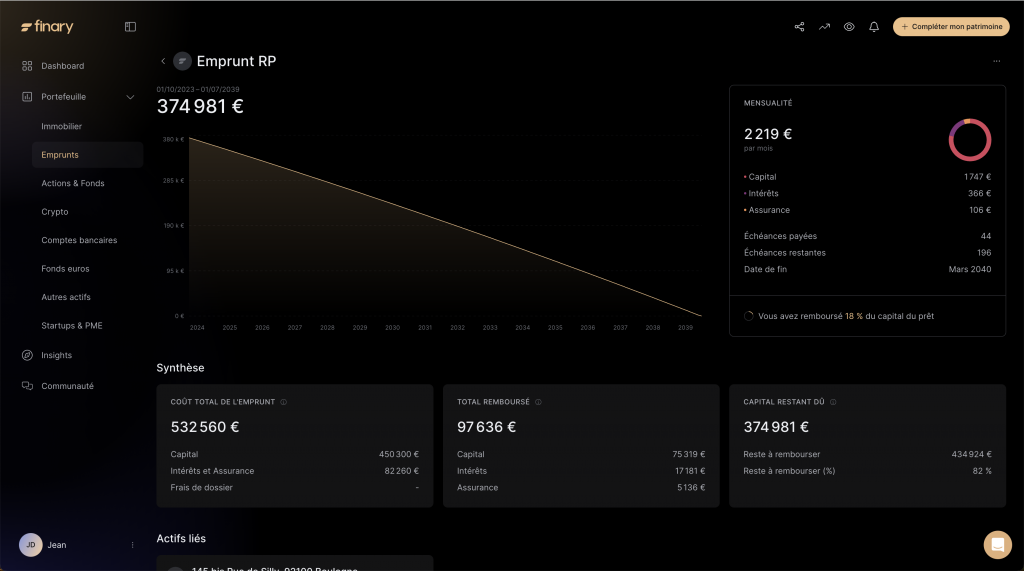Image resolution: width=1024 pixels, height=571 pixels.
Task: Open user menu dots next to Jean
Action: coord(133,545)
